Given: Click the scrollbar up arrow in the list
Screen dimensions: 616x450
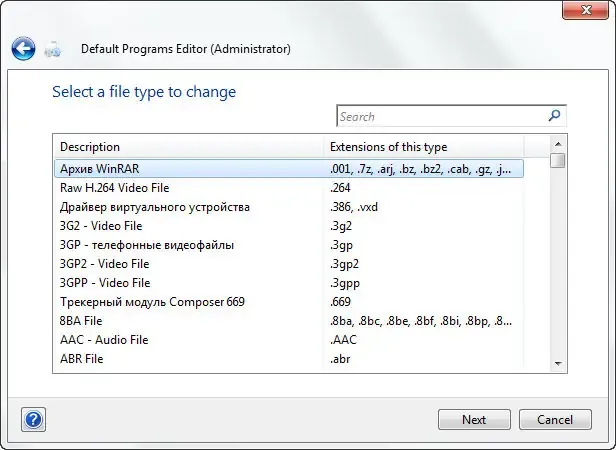Looking at the screenshot, I should click(557, 142).
